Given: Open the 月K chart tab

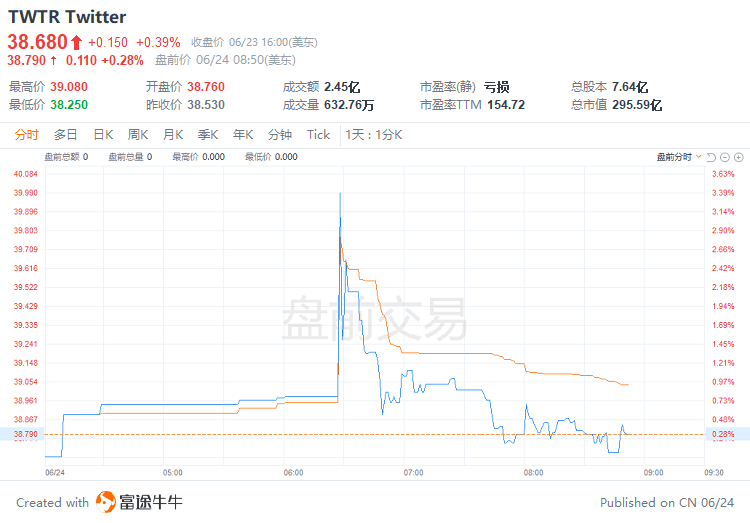Looking at the screenshot, I should click(173, 135).
